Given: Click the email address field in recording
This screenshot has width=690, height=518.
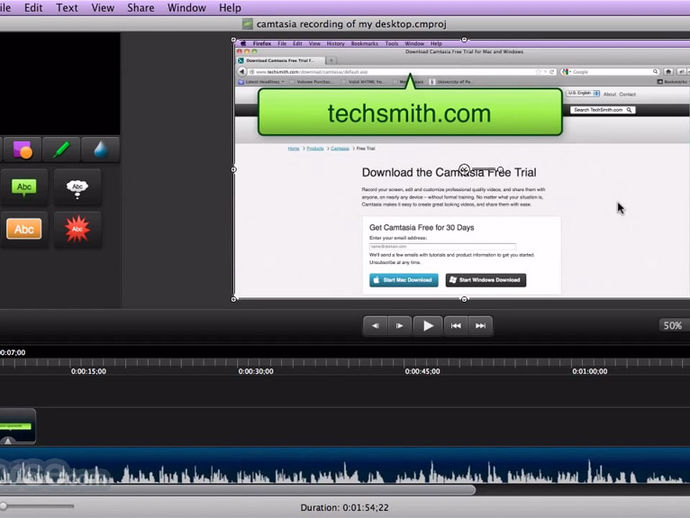Looking at the screenshot, I should click(x=443, y=246).
